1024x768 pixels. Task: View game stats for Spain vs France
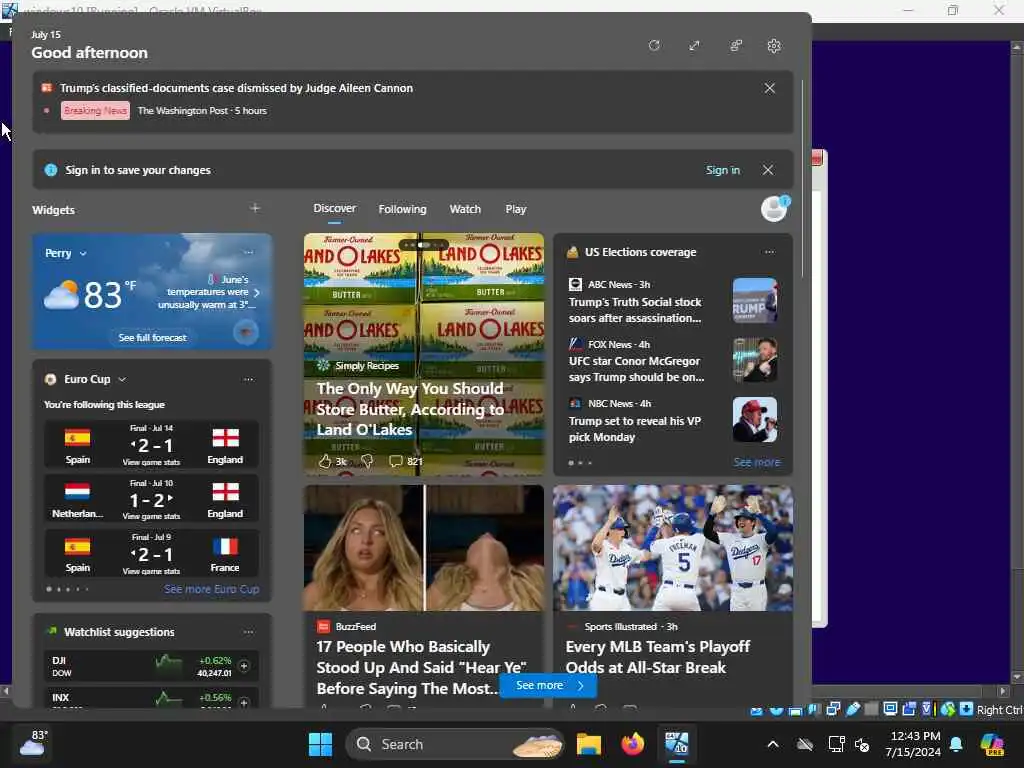[x=151, y=571]
